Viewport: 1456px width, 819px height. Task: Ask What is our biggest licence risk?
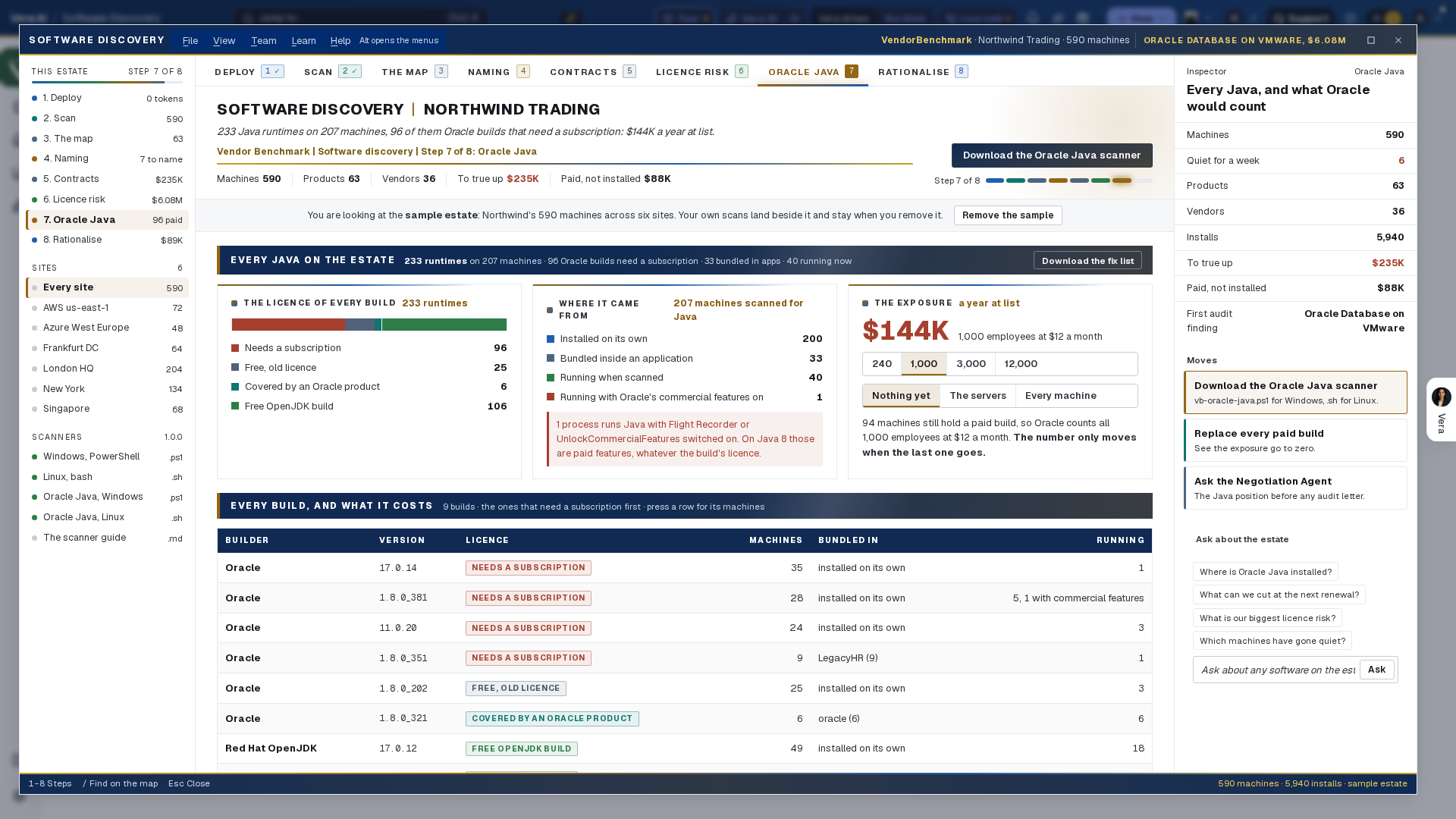(x=1267, y=618)
